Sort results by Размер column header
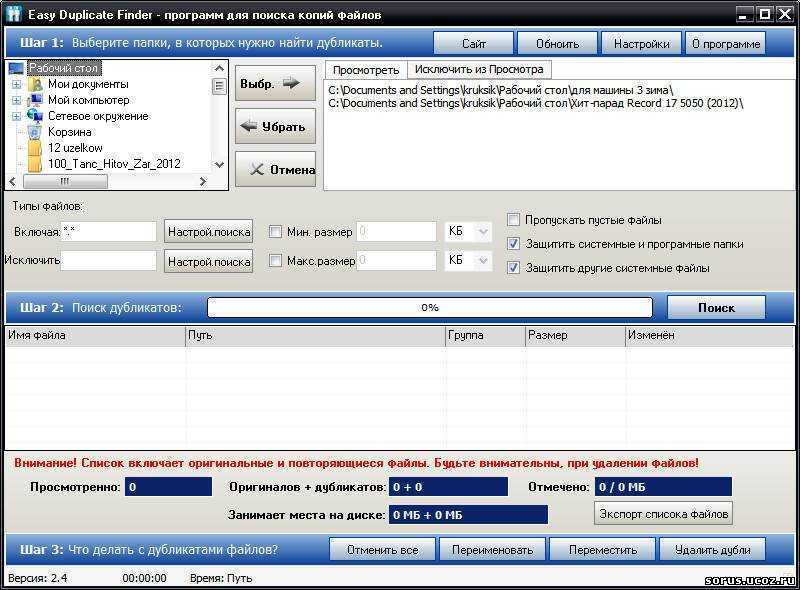This screenshot has height=590, width=800. coord(575,335)
